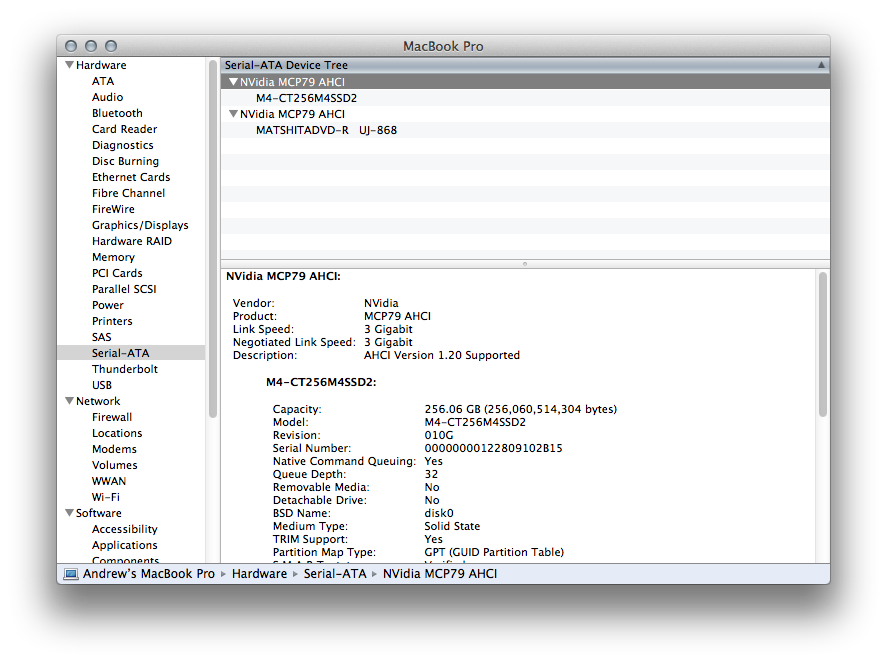Select the Software heading in sidebar
The image size is (887, 663).
point(98,513)
